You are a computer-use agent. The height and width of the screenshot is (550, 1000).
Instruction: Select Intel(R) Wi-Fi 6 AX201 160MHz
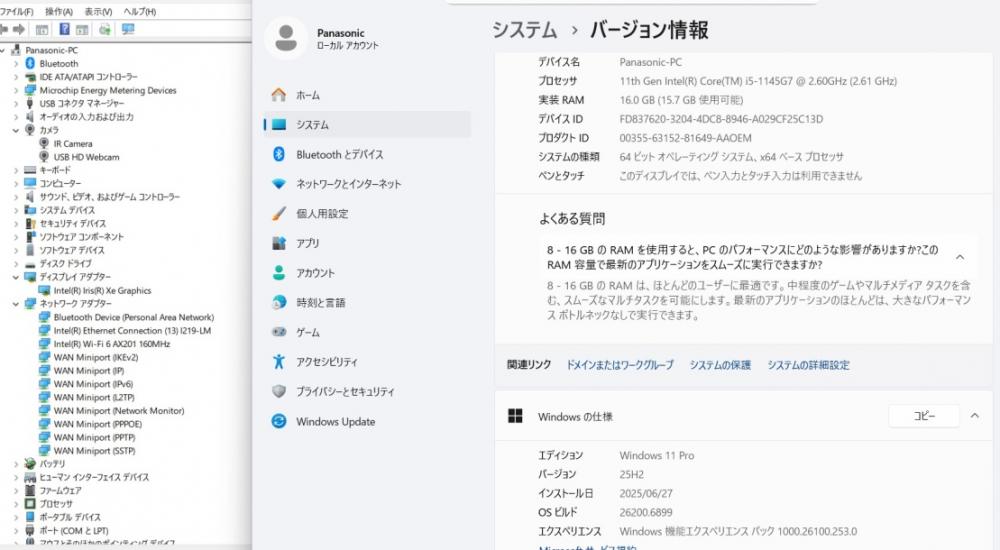112,344
